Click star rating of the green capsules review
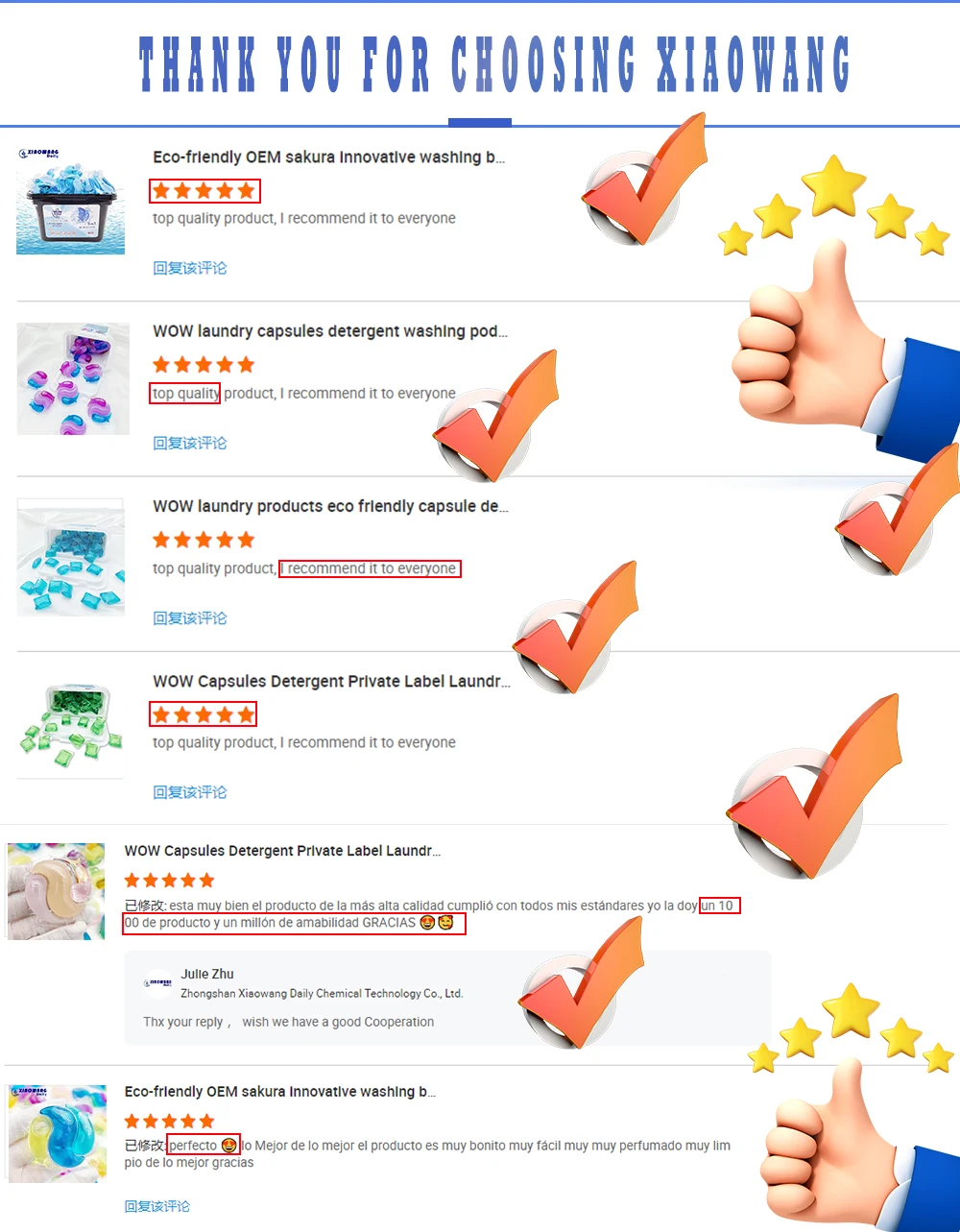Image resolution: width=960 pixels, height=1232 pixels. click(x=204, y=714)
